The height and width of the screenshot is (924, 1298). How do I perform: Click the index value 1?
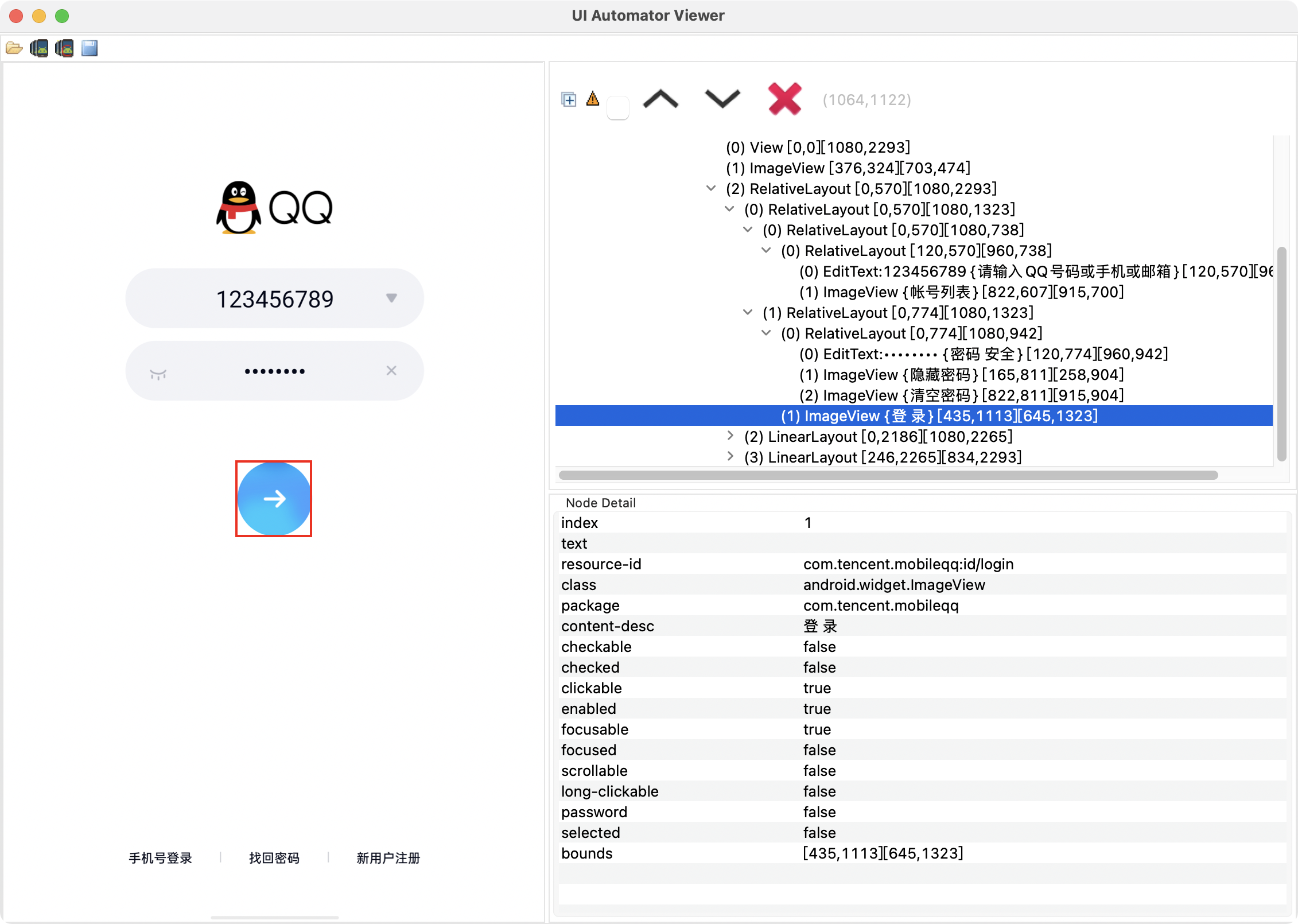[x=807, y=523]
